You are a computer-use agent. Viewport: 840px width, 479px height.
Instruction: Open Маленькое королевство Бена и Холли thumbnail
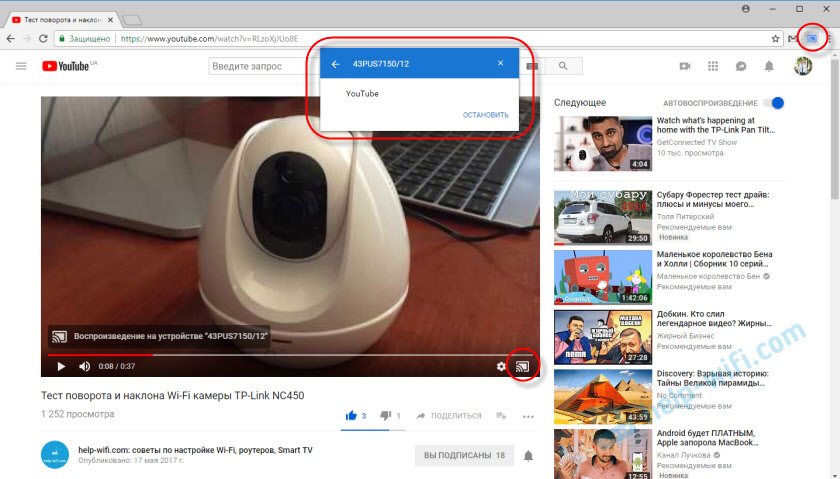coord(603,277)
